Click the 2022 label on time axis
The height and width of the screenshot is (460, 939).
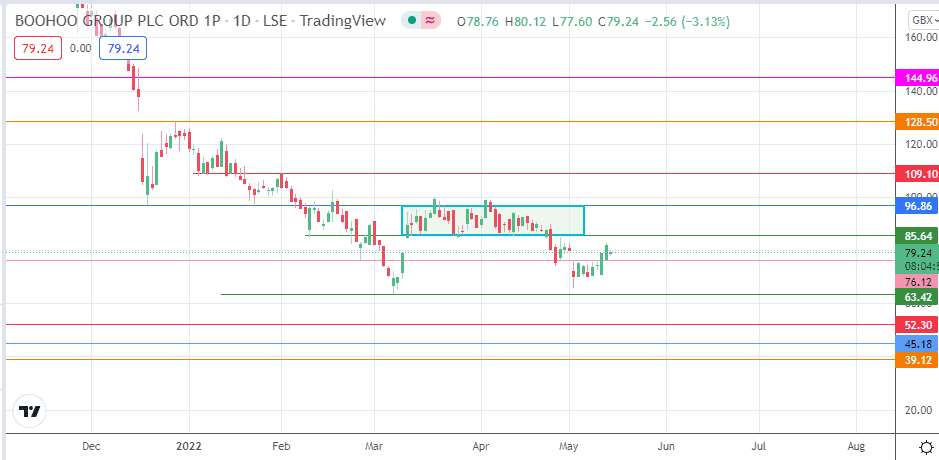tap(189, 446)
